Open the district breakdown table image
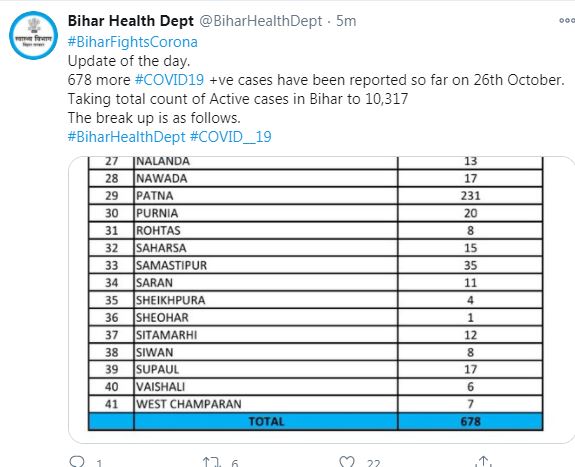The image size is (575, 467). tap(322, 300)
